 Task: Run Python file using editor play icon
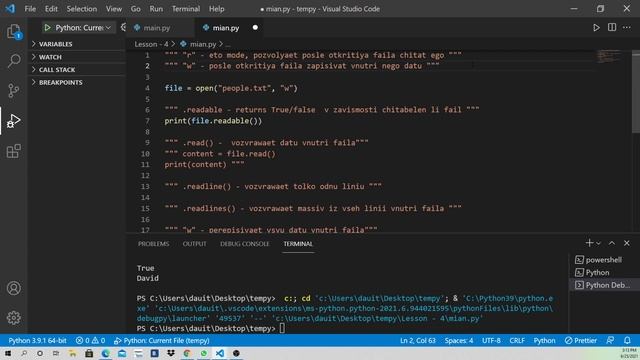[596, 28]
